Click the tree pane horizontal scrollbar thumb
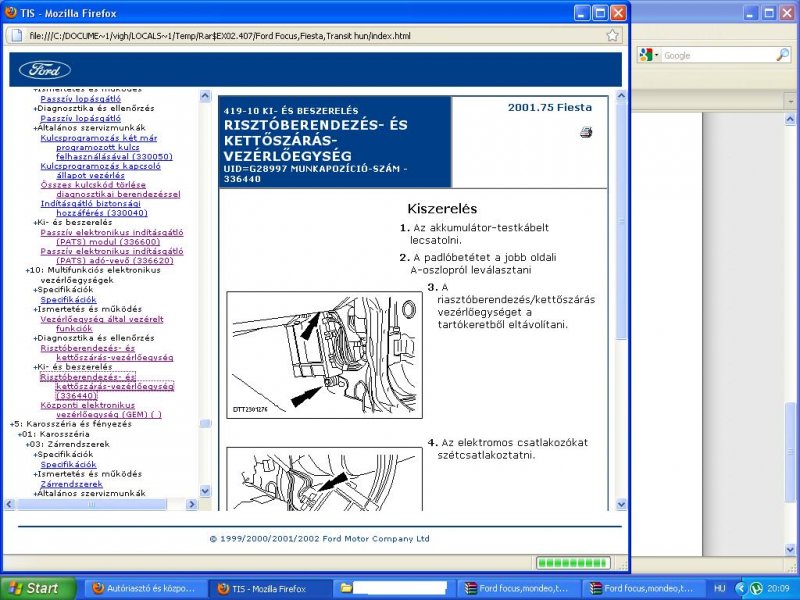This screenshot has height=600, width=800. pyautogui.click(x=91, y=504)
